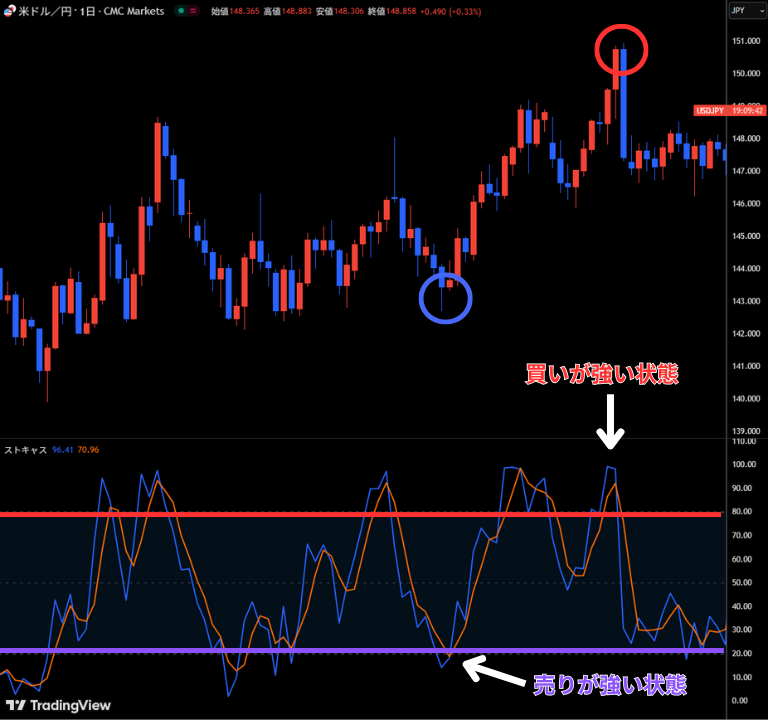The image size is (778, 720).
Task: Click the stochastic %D value 70.96
Action: [x=87, y=450]
